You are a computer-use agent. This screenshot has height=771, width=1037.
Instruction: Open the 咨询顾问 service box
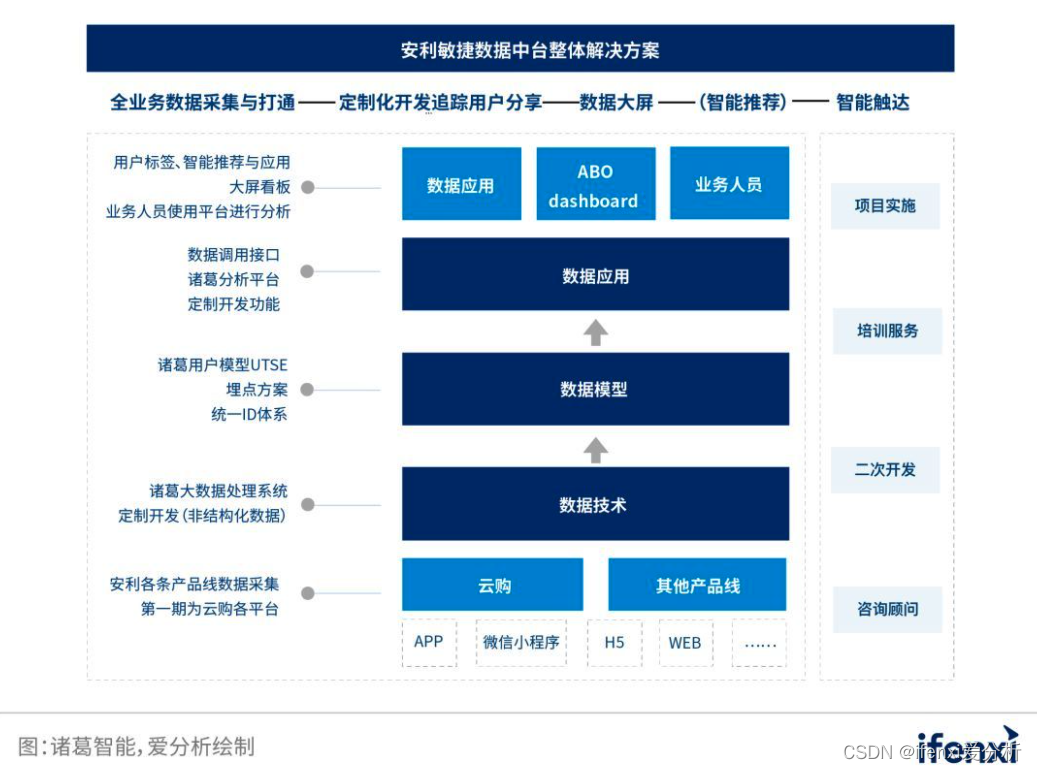coord(887,610)
